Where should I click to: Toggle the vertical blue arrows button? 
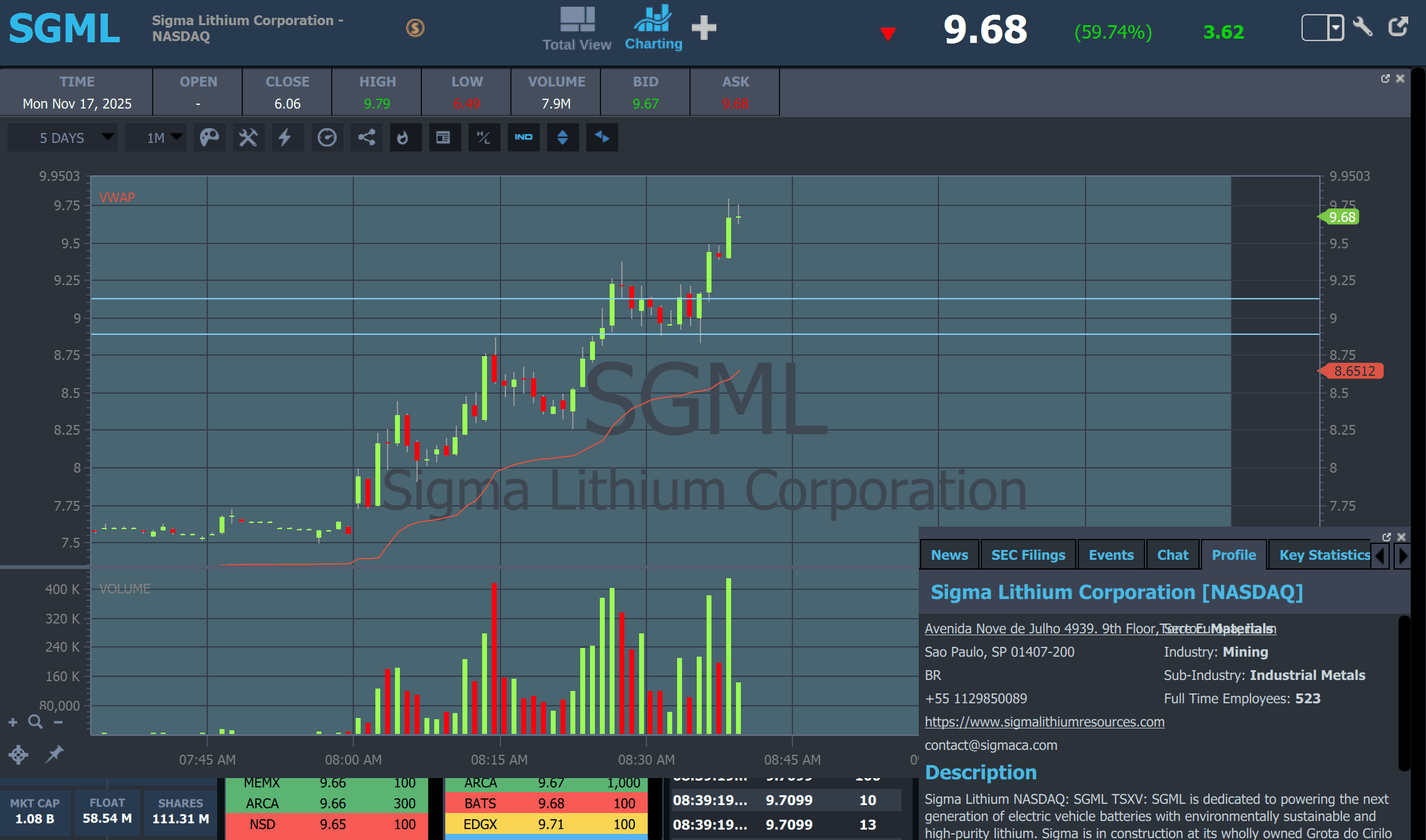pyautogui.click(x=562, y=137)
